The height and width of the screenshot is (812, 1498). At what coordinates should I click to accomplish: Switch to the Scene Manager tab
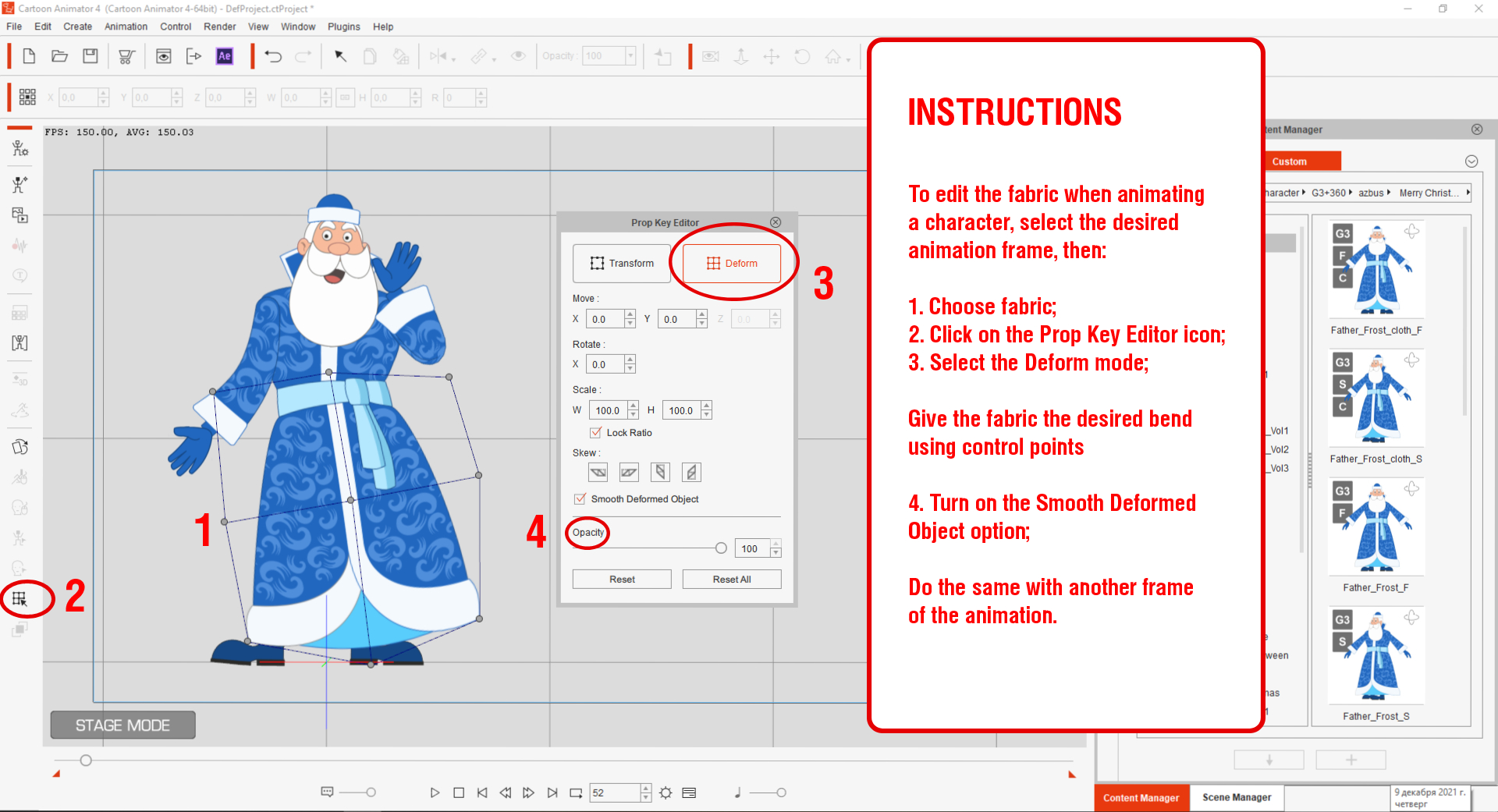pyautogui.click(x=1237, y=797)
